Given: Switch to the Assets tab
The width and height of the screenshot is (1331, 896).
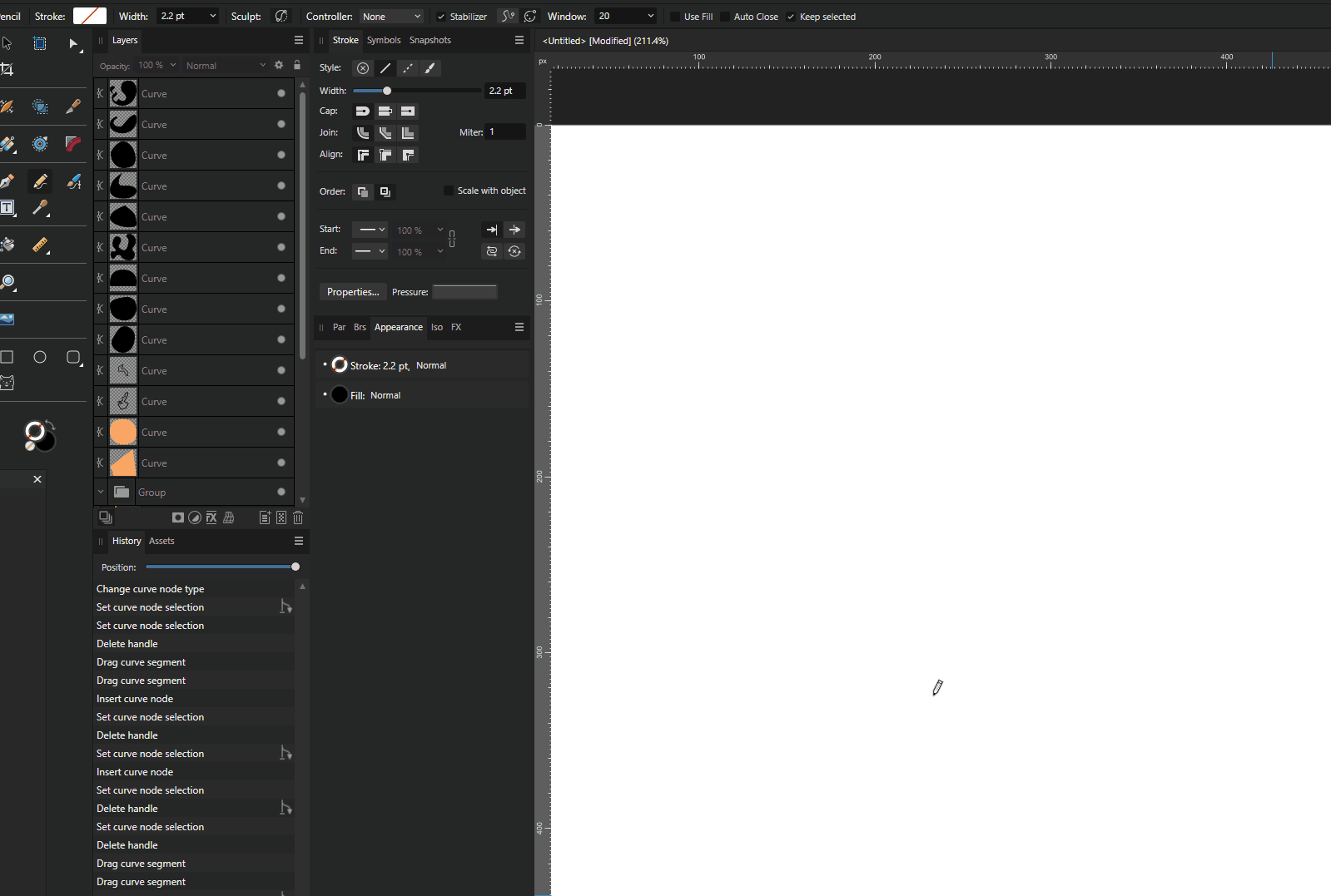Looking at the screenshot, I should (x=161, y=541).
